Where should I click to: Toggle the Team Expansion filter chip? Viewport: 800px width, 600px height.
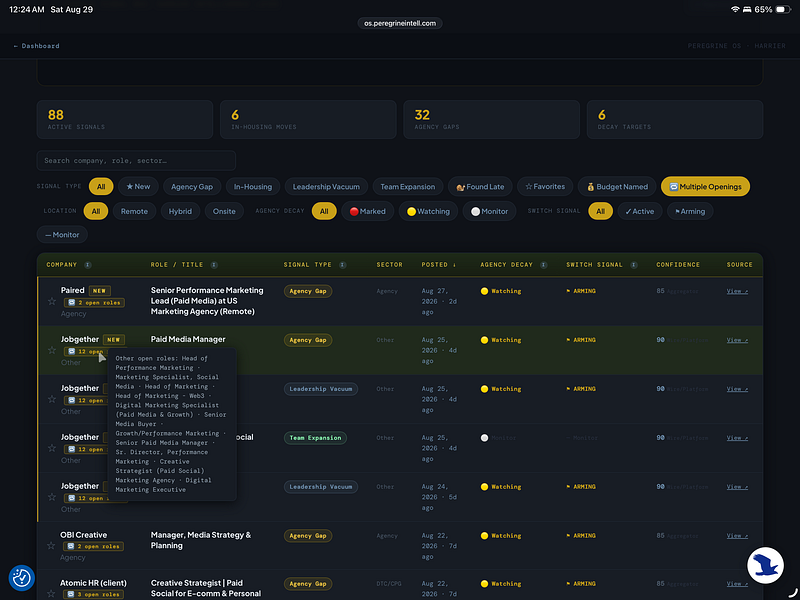408,187
